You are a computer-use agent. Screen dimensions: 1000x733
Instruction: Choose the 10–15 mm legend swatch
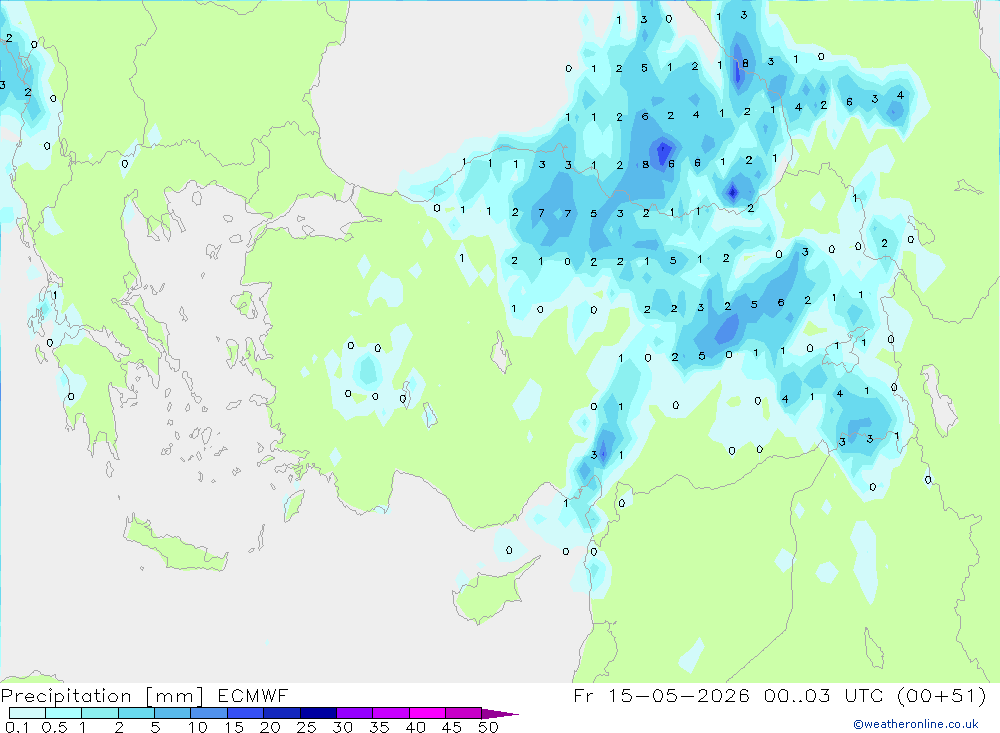tap(209, 713)
